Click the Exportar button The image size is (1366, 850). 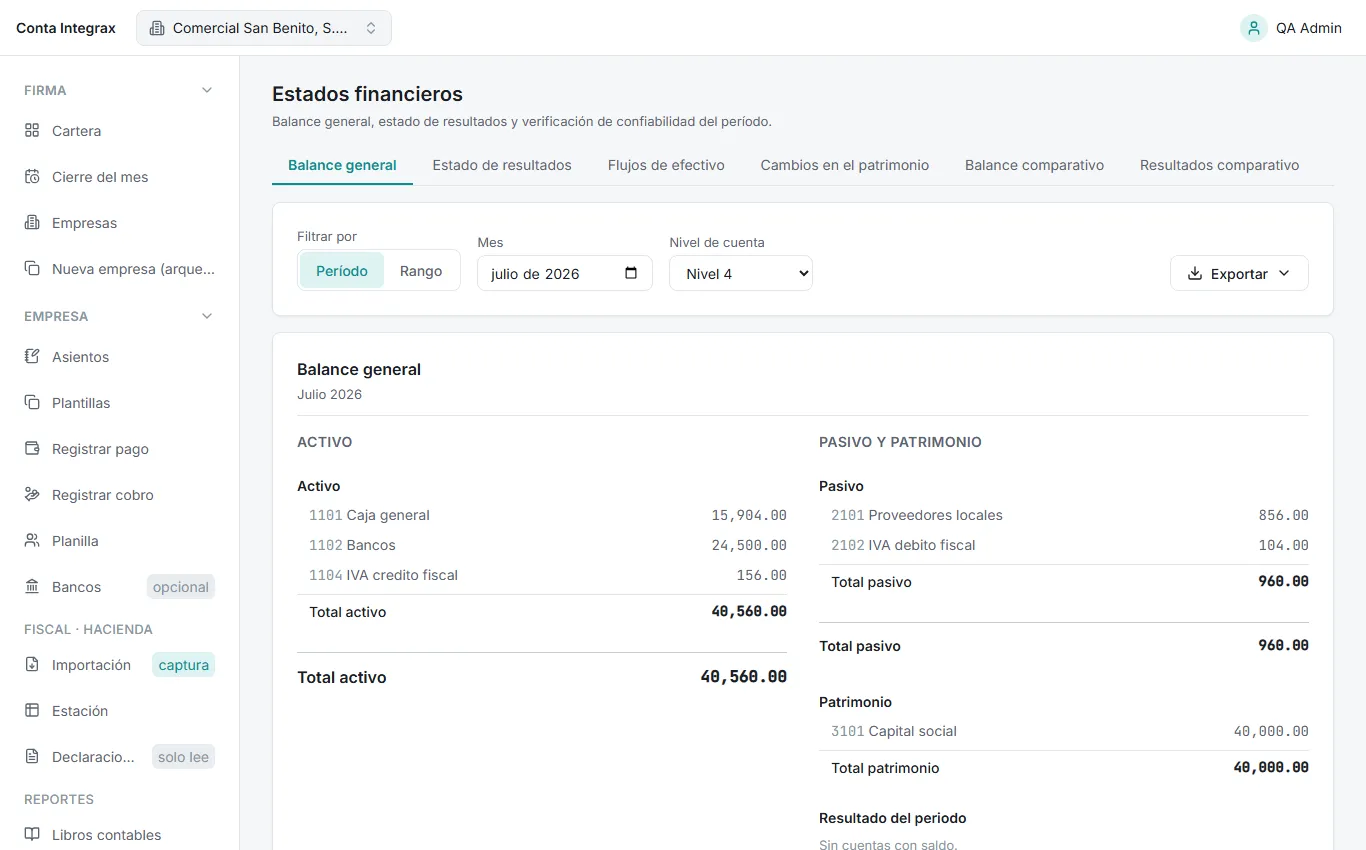click(1239, 273)
